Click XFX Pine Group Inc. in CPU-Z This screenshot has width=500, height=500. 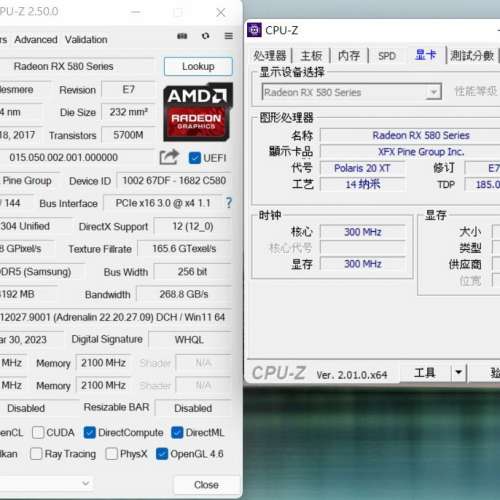pyautogui.click(x=421, y=152)
